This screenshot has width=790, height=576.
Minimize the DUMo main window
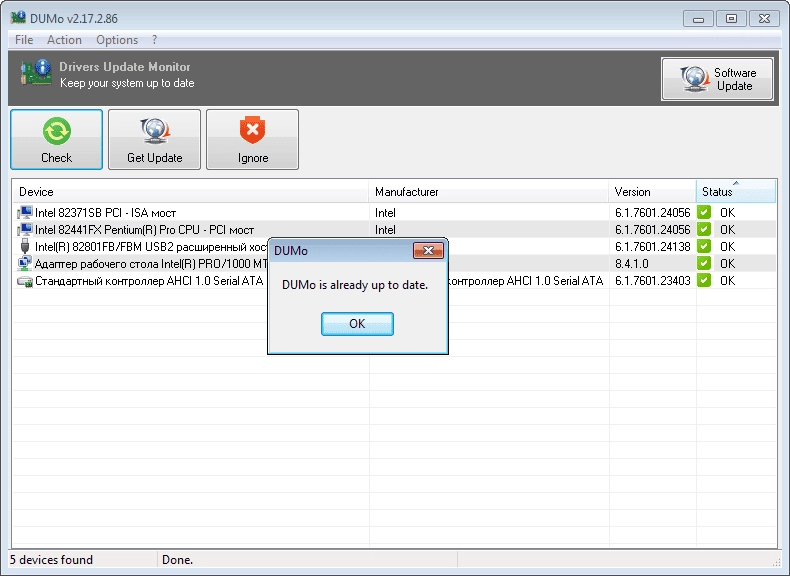(x=698, y=19)
